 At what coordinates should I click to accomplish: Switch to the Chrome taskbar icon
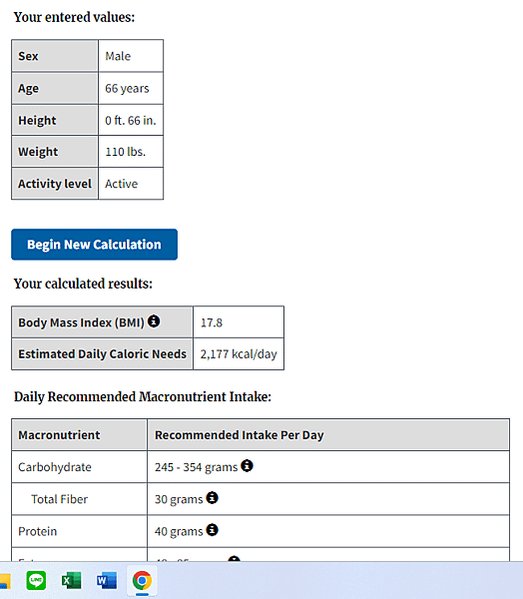coord(142,581)
